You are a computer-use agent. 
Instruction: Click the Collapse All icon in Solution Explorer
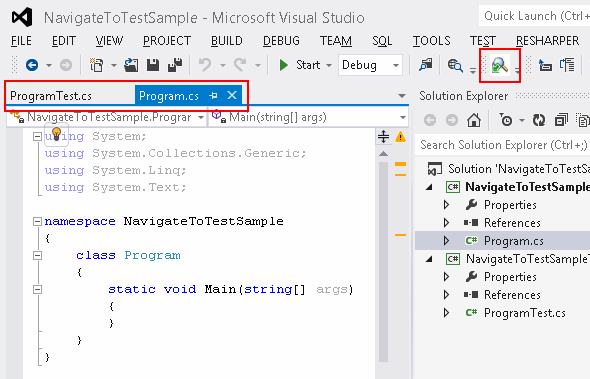point(561,120)
